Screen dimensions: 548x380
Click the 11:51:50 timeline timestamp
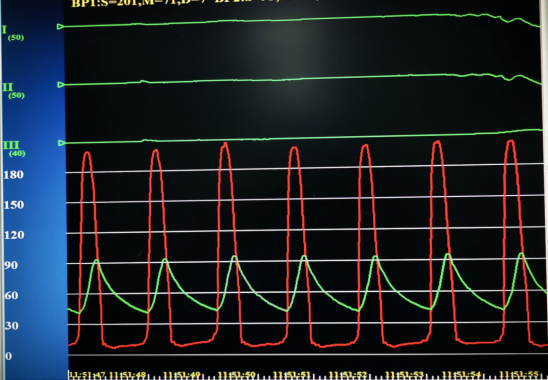tap(236, 375)
